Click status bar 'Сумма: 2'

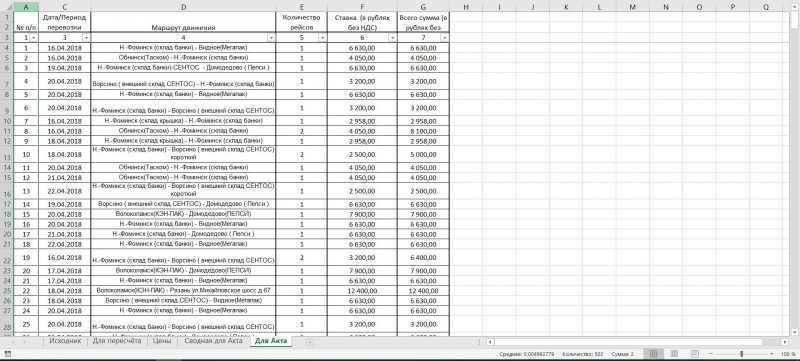tap(623, 353)
